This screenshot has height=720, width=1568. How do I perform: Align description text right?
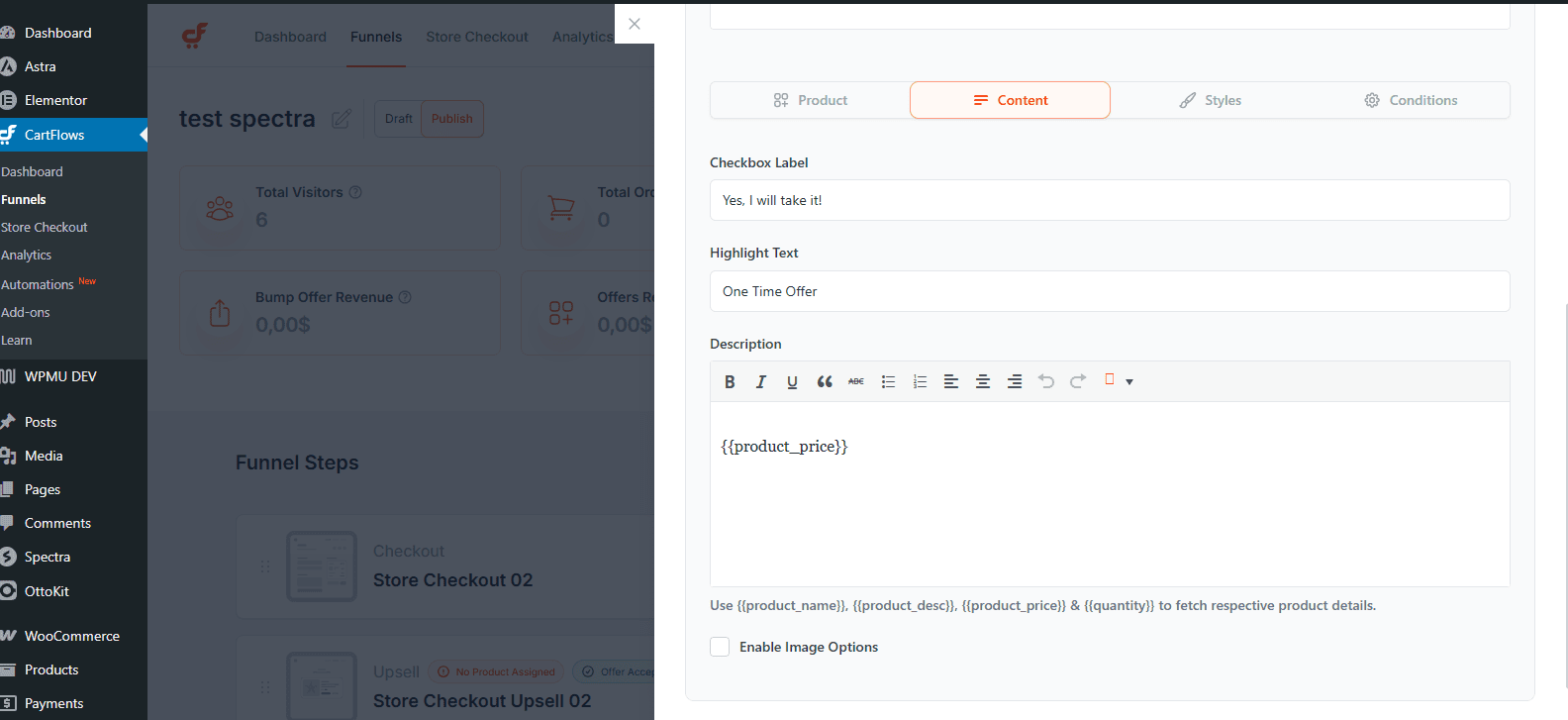click(1015, 381)
